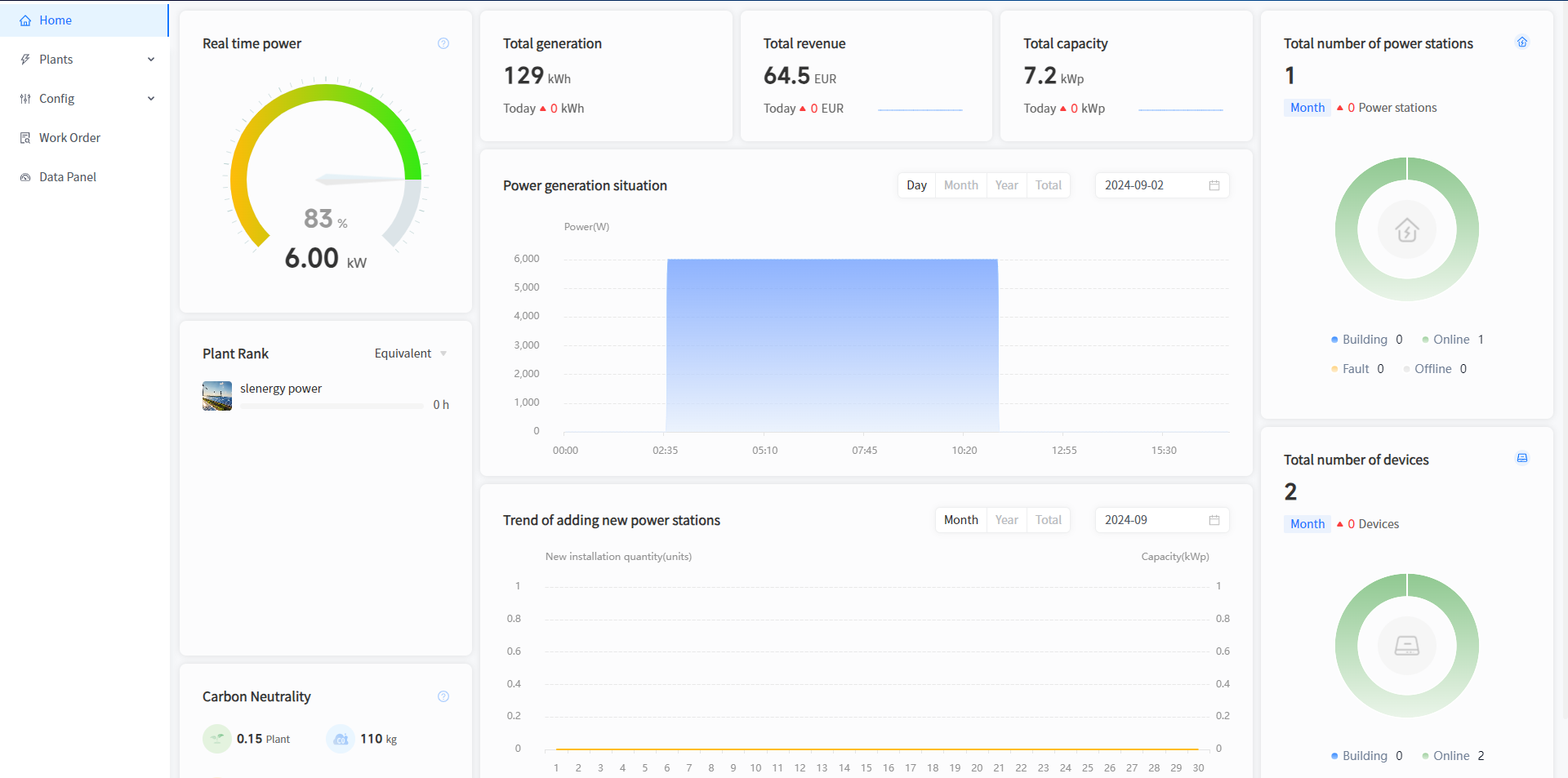
Task: Click the real time power gauge
Action: pos(326,176)
